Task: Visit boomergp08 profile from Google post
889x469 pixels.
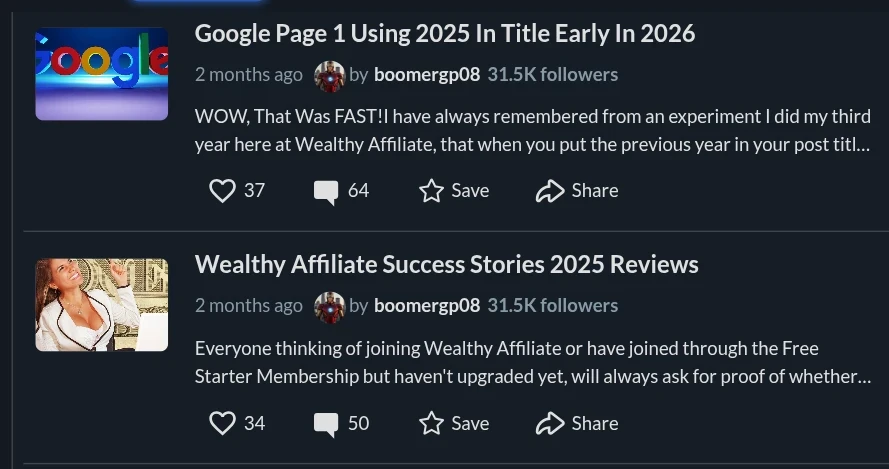Action: coord(427,75)
